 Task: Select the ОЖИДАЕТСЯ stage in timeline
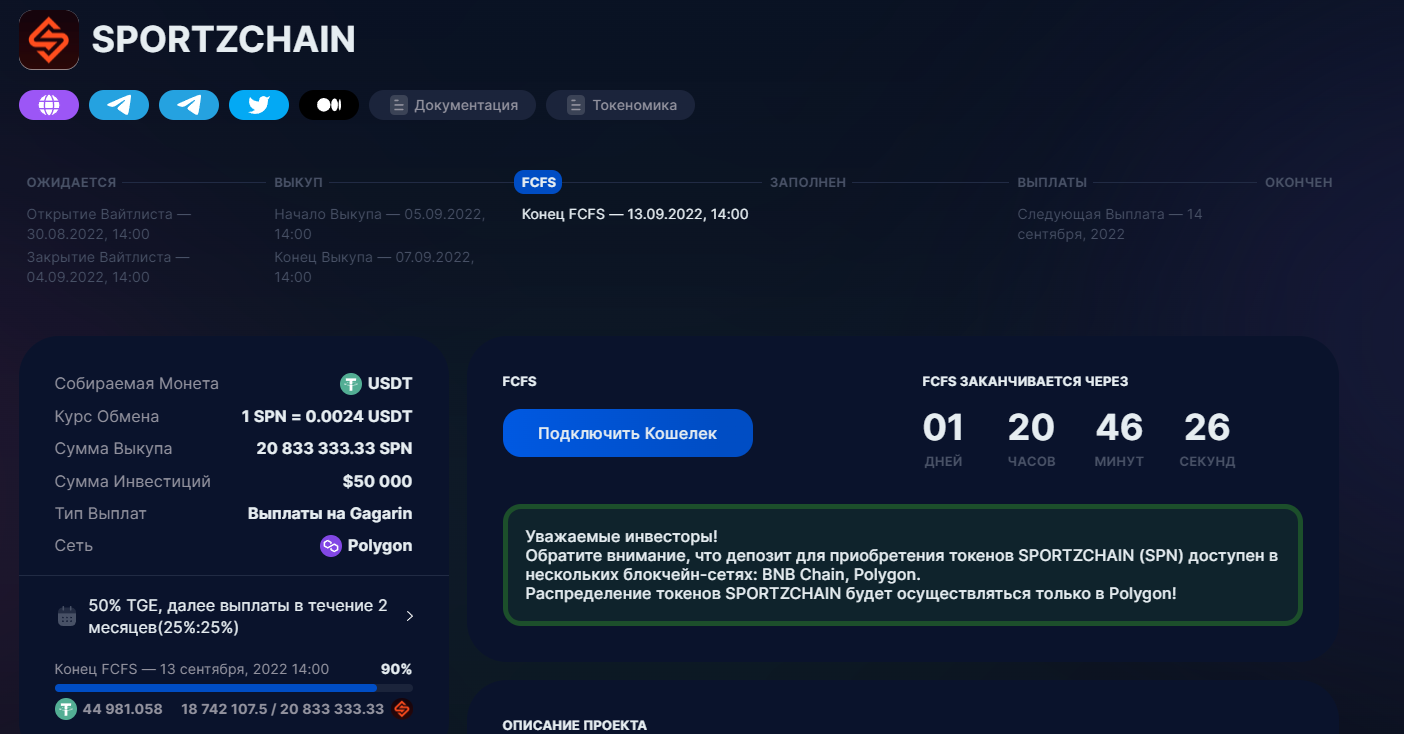pyautogui.click(x=71, y=183)
